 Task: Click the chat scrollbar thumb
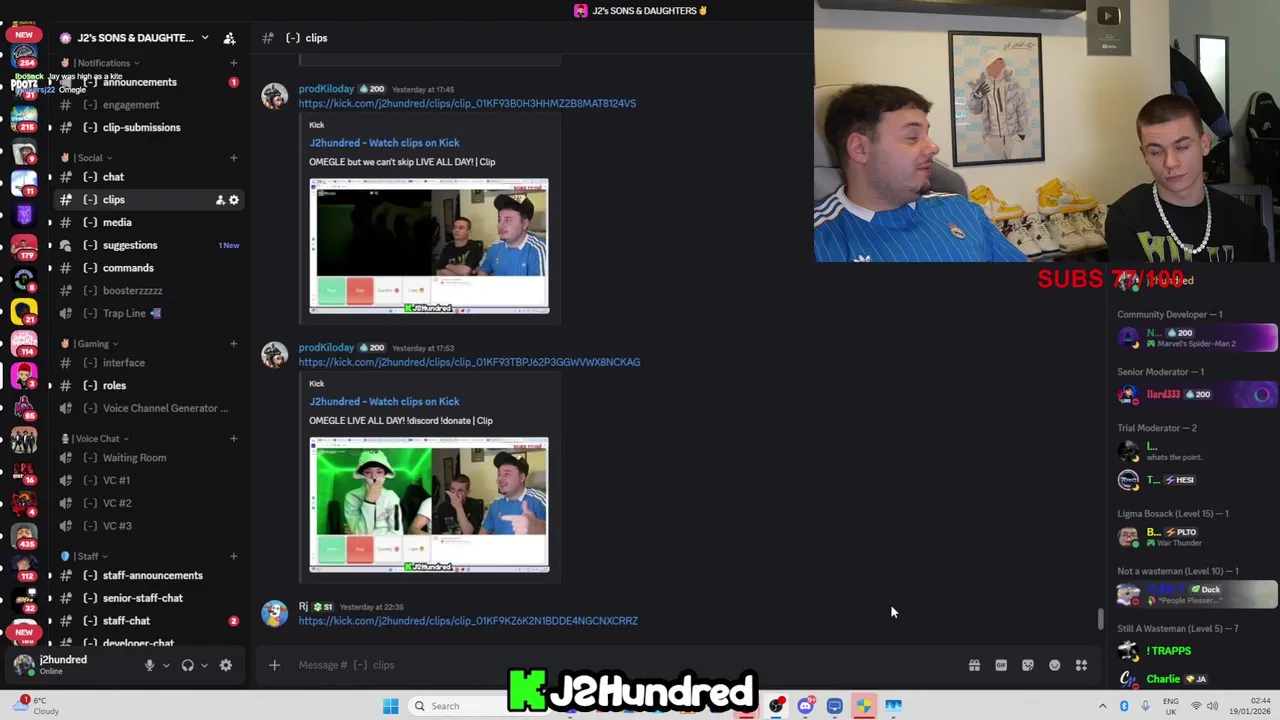click(x=1101, y=620)
